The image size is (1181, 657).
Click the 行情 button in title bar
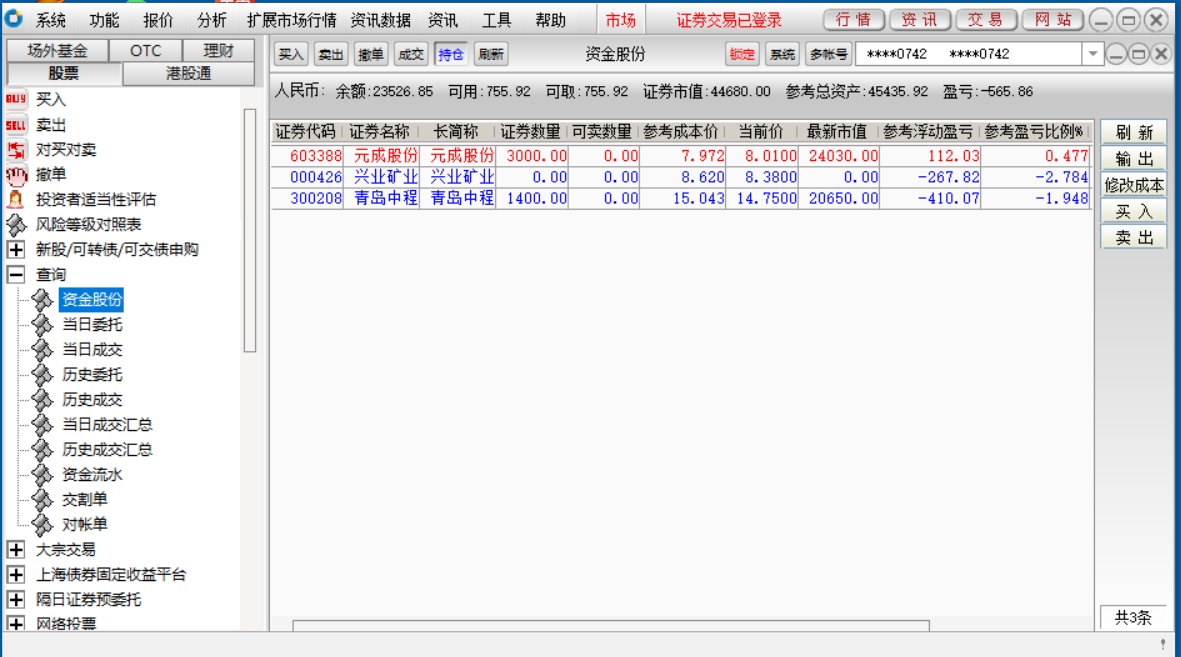click(x=853, y=20)
